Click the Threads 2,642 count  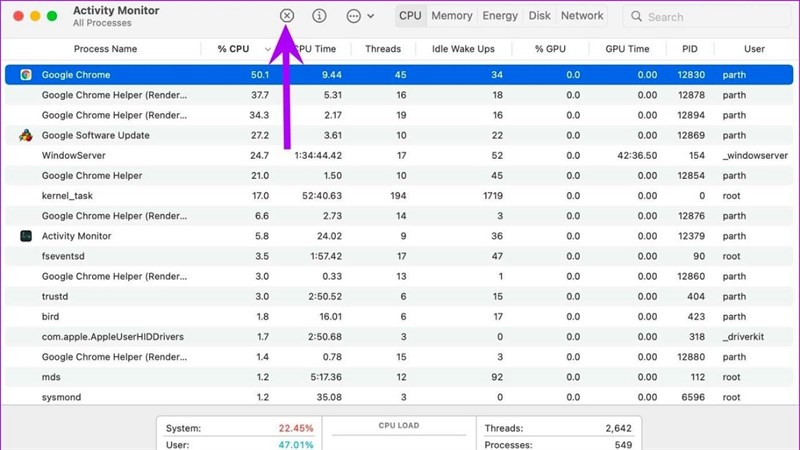tap(618, 428)
